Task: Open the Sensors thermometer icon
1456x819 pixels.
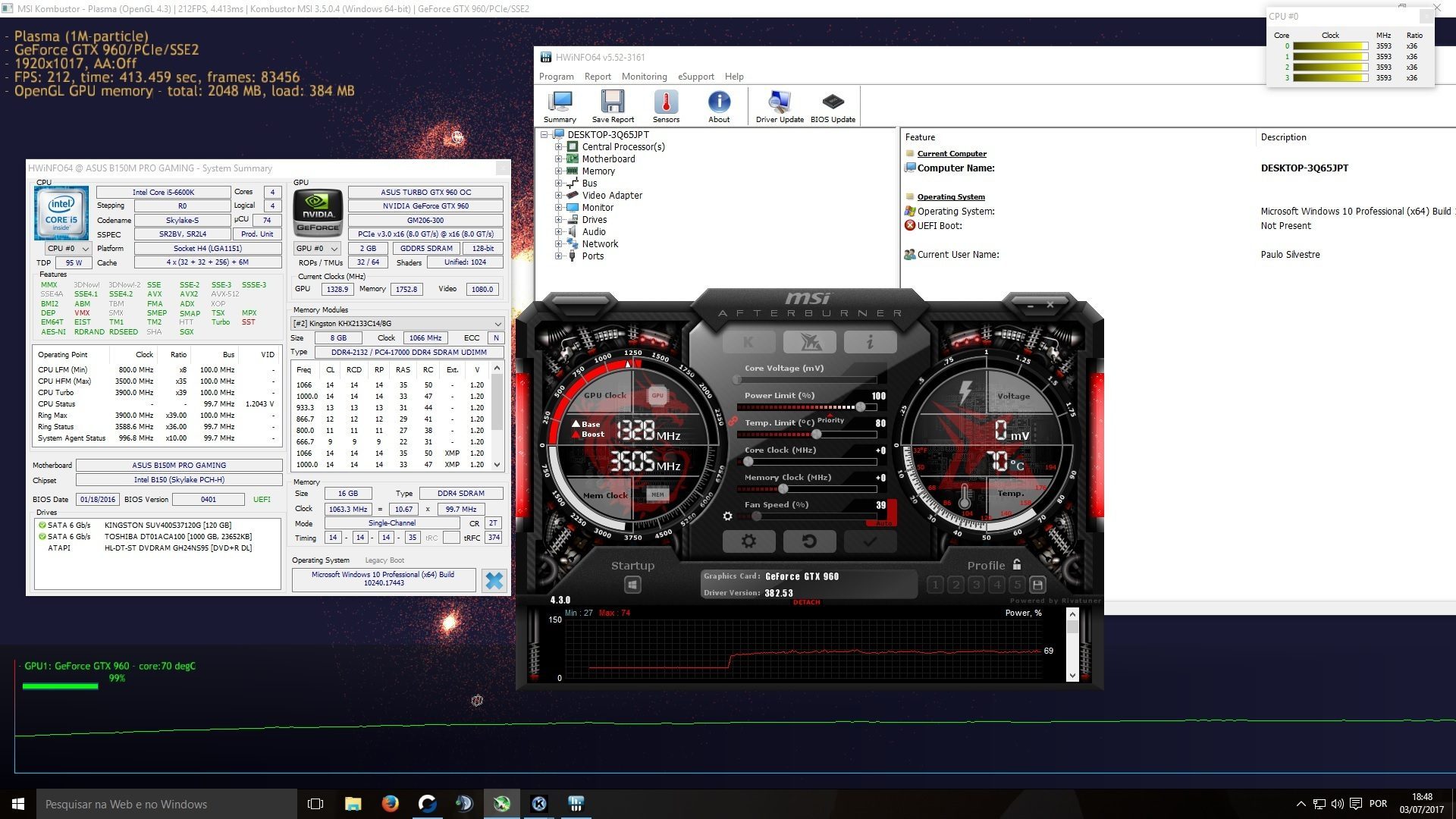Action: pyautogui.click(x=666, y=106)
